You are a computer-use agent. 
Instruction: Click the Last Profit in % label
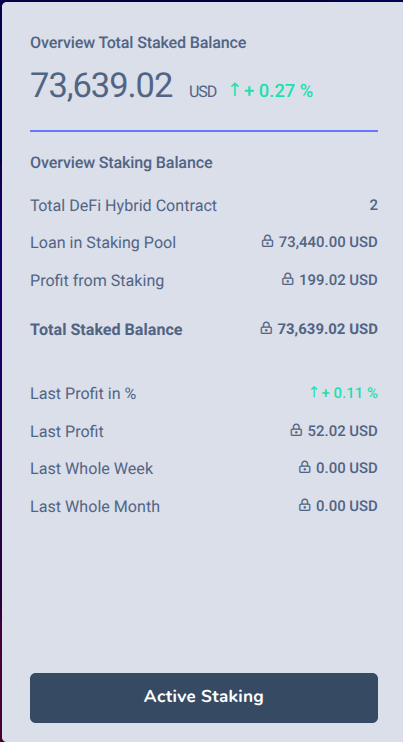[83, 393]
